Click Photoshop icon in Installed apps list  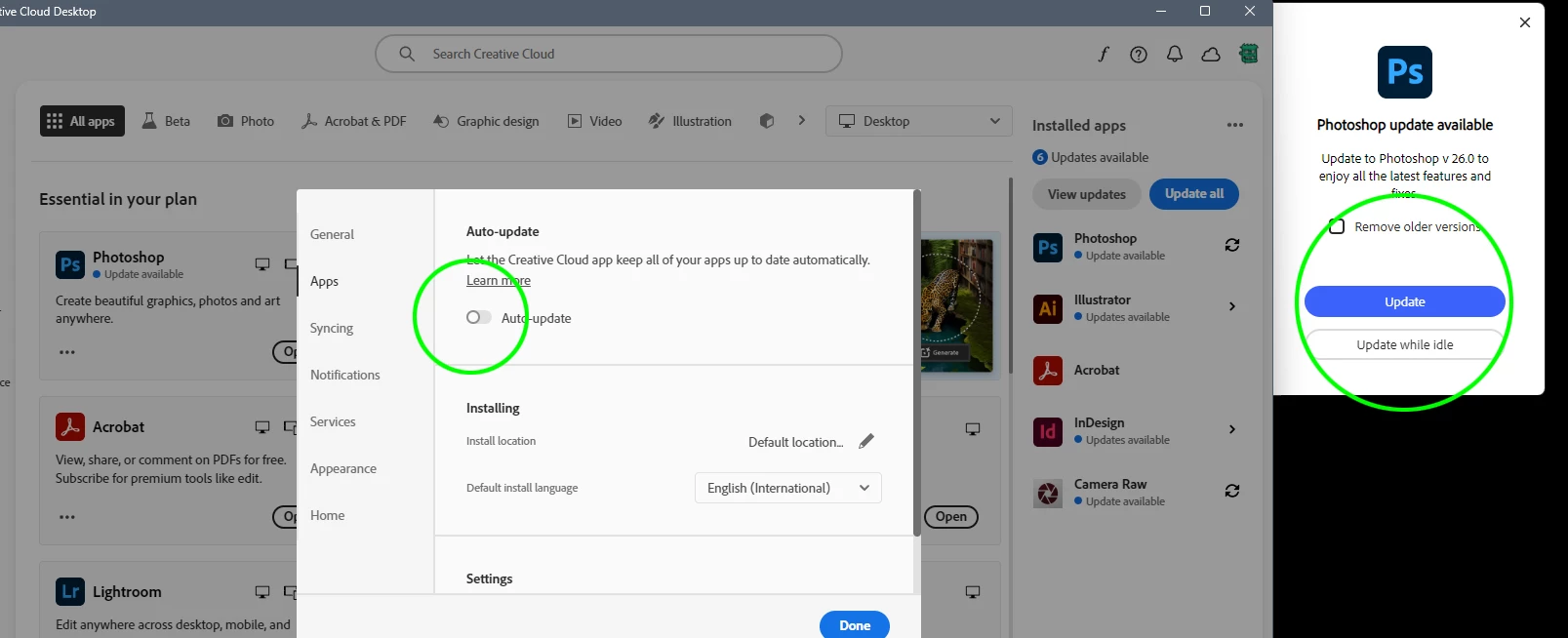click(1048, 247)
